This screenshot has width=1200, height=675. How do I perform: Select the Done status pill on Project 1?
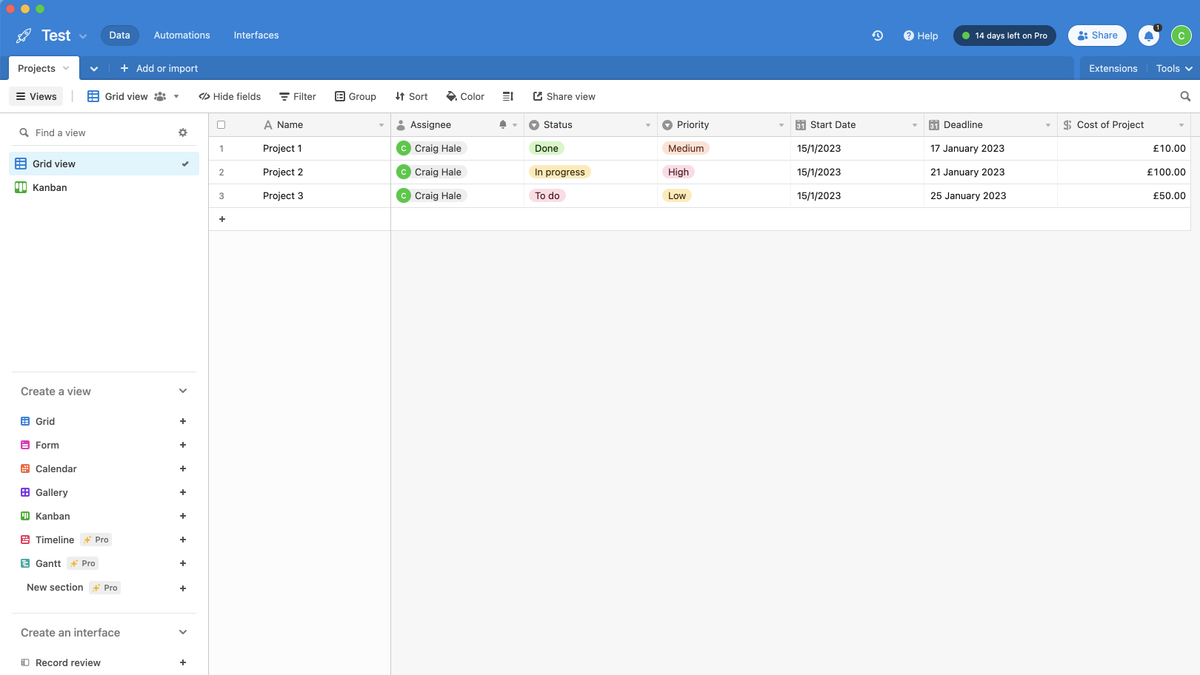click(x=546, y=147)
